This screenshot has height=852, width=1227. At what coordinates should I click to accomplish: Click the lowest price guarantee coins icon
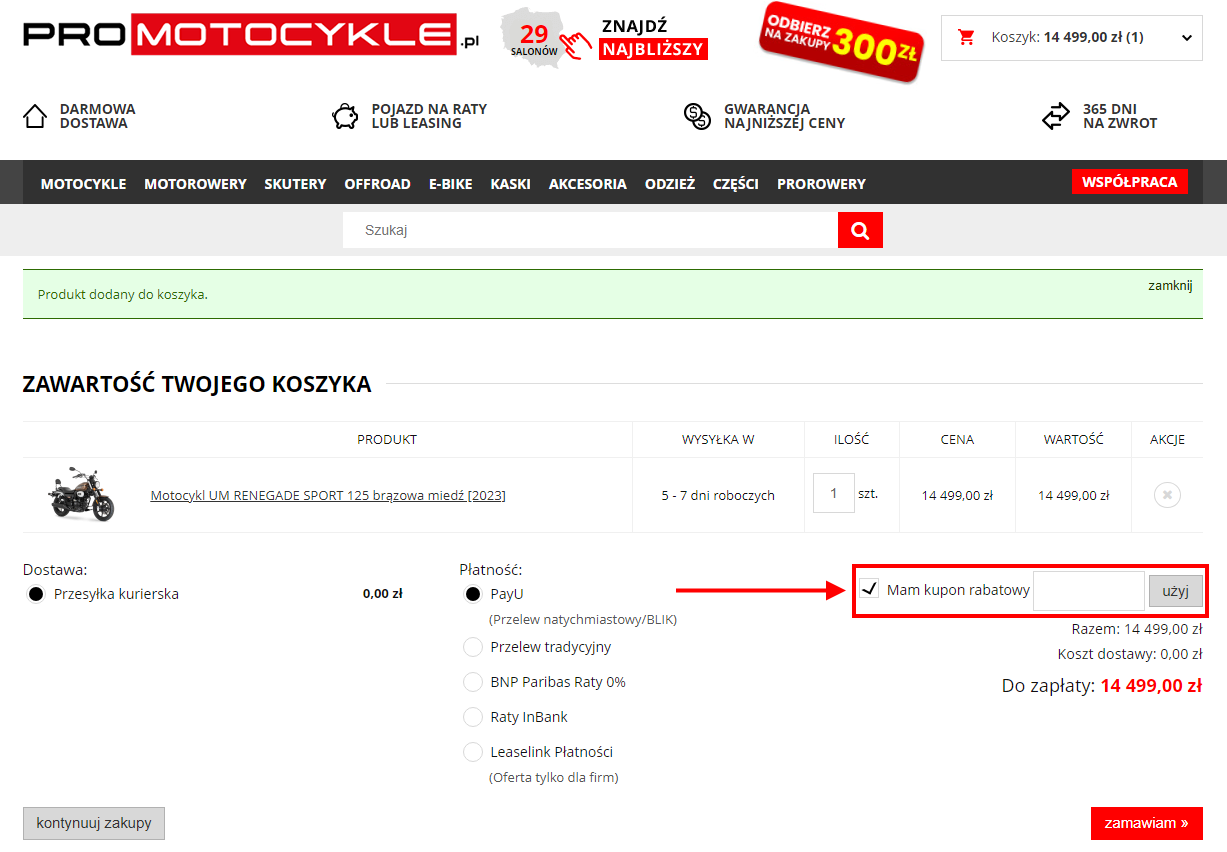pyautogui.click(x=697, y=116)
